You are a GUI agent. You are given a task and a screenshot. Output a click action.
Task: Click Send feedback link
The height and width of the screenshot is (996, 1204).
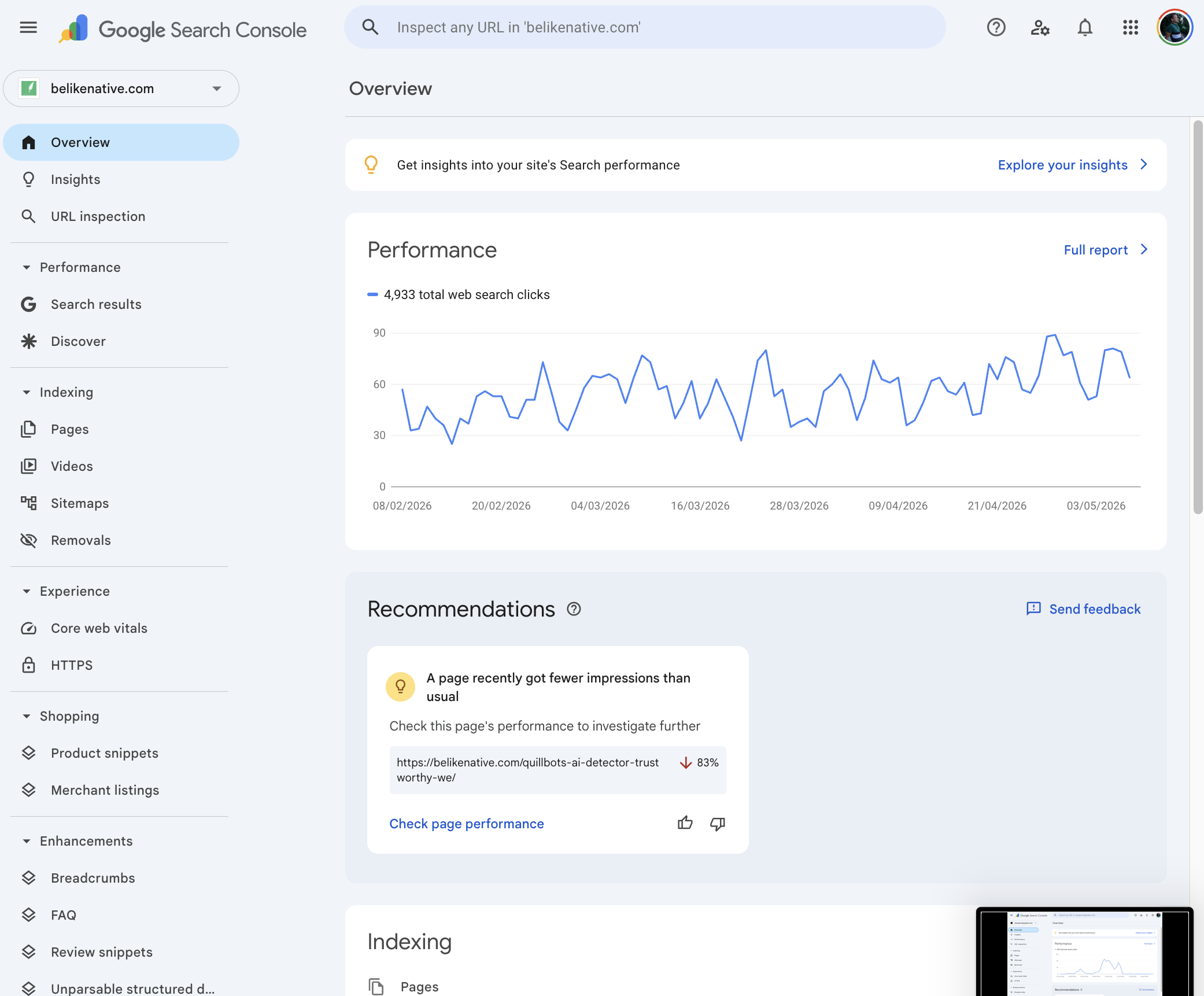(x=1095, y=609)
